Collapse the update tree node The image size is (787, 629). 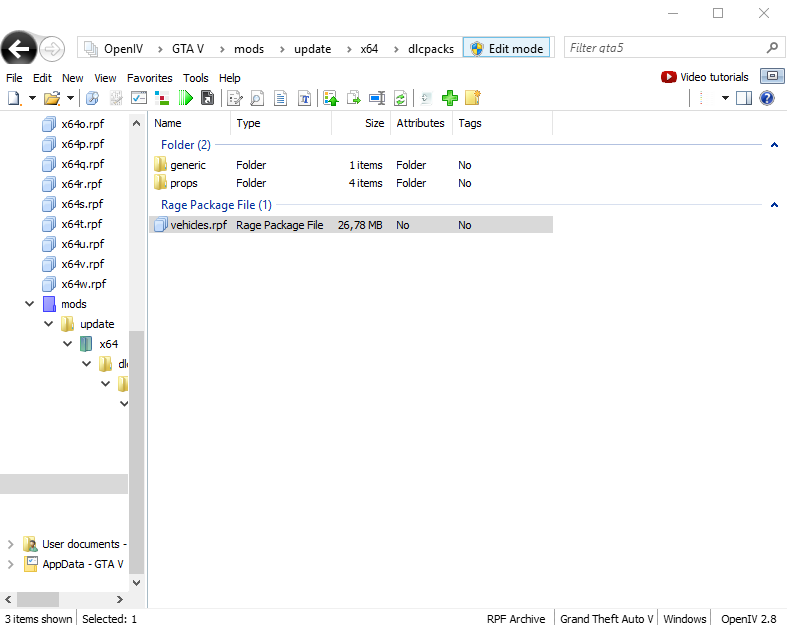(x=49, y=324)
